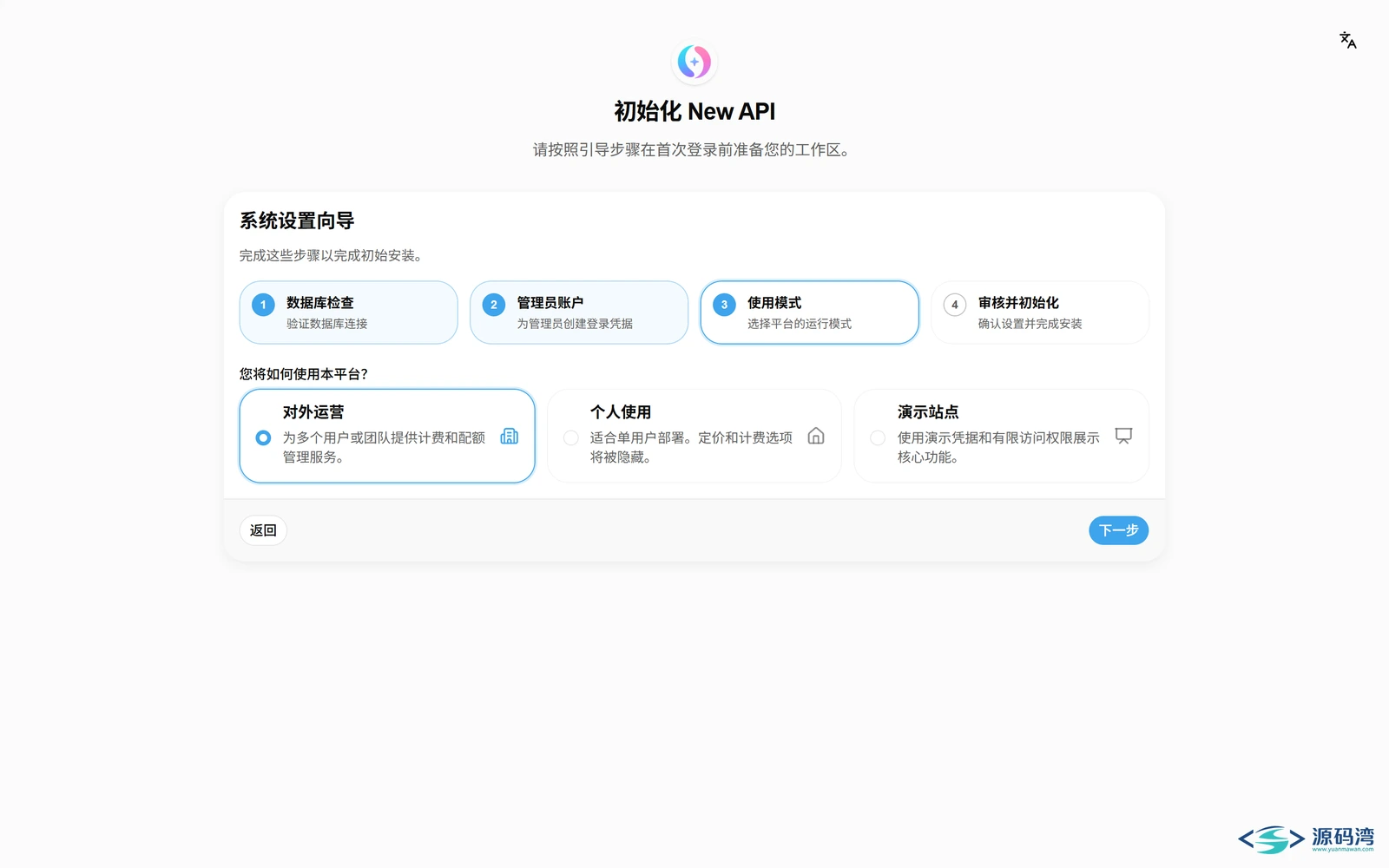Screen dimensions: 1389x868
Task: Click the 完成这些步骤以完成初始安装 subtitle
Action: (x=331, y=256)
